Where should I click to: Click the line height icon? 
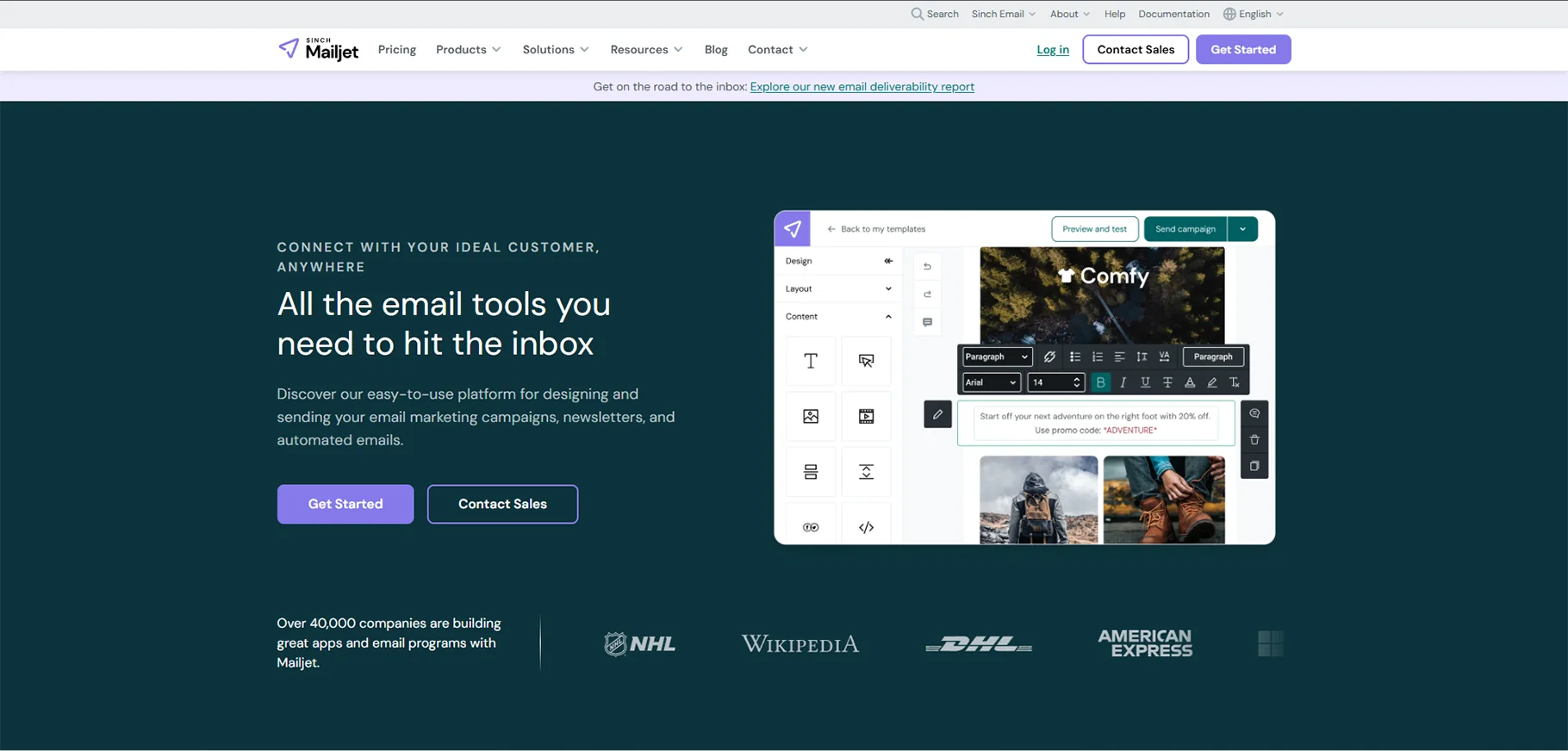[1142, 357]
